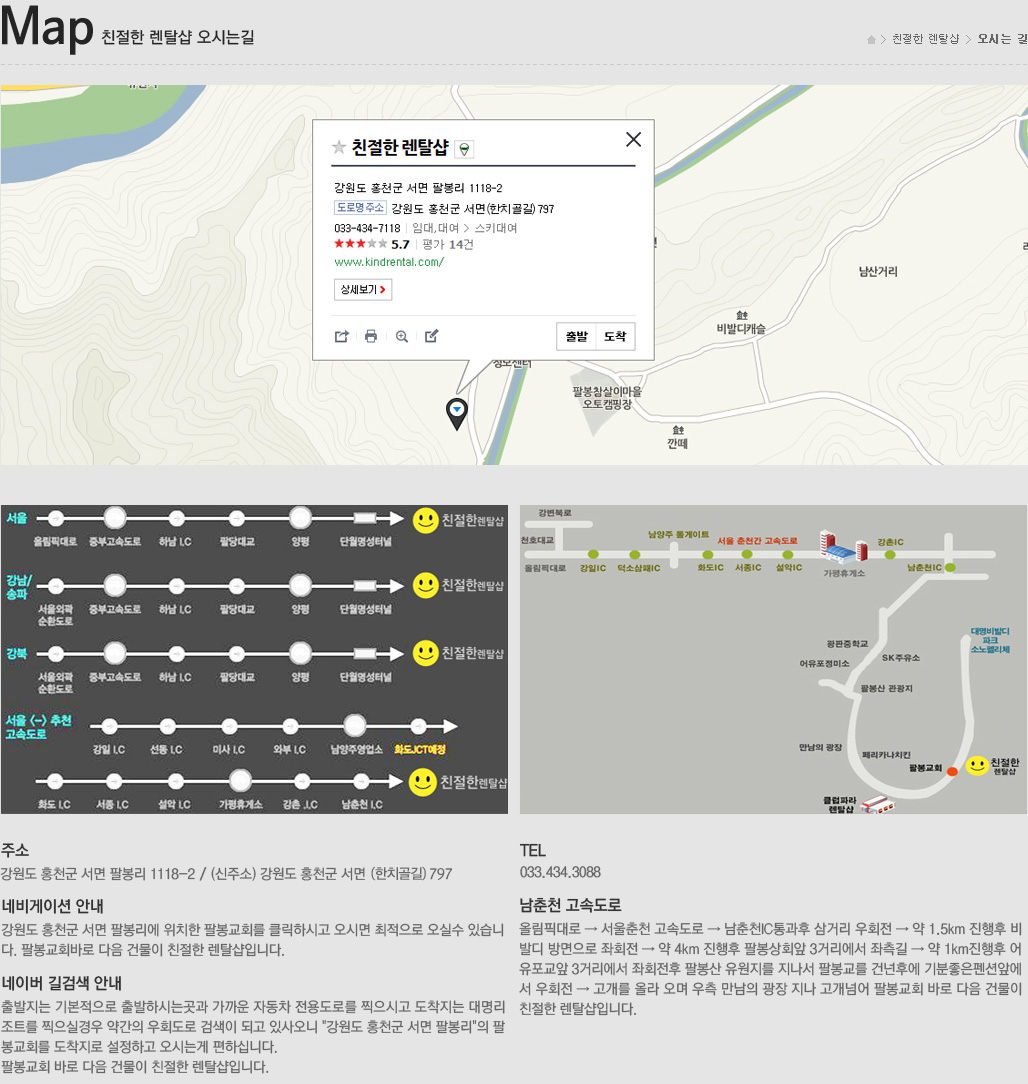Click the share icon in the map popup

pos(341,337)
